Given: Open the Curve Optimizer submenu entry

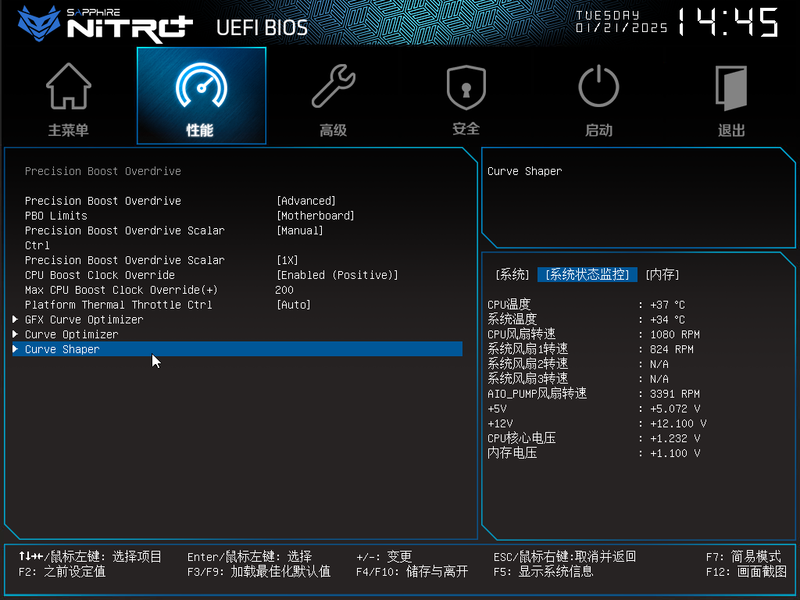Looking at the screenshot, I should [x=71, y=334].
